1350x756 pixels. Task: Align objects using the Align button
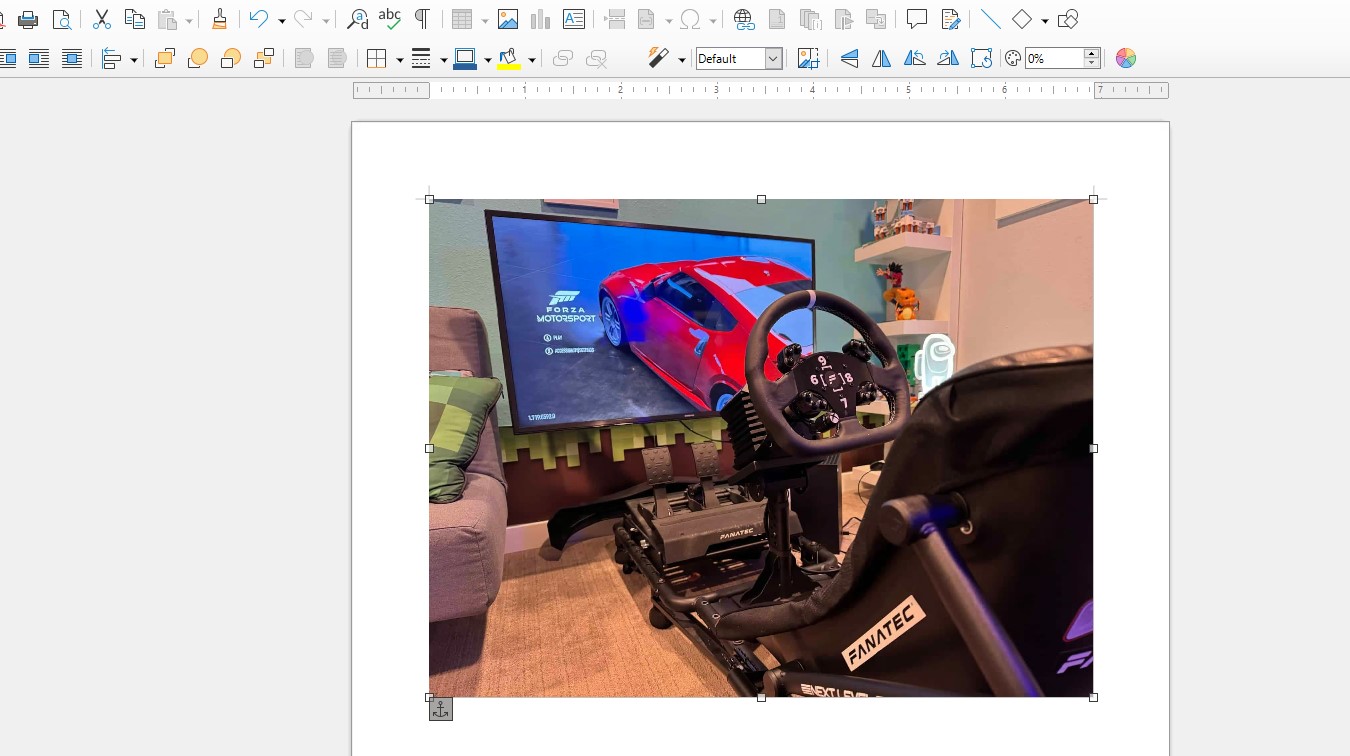point(111,59)
